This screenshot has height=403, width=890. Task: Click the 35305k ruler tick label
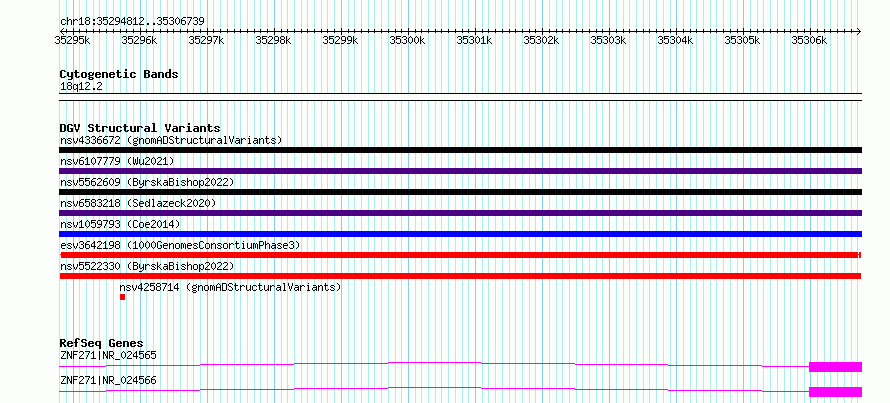click(x=742, y=40)
